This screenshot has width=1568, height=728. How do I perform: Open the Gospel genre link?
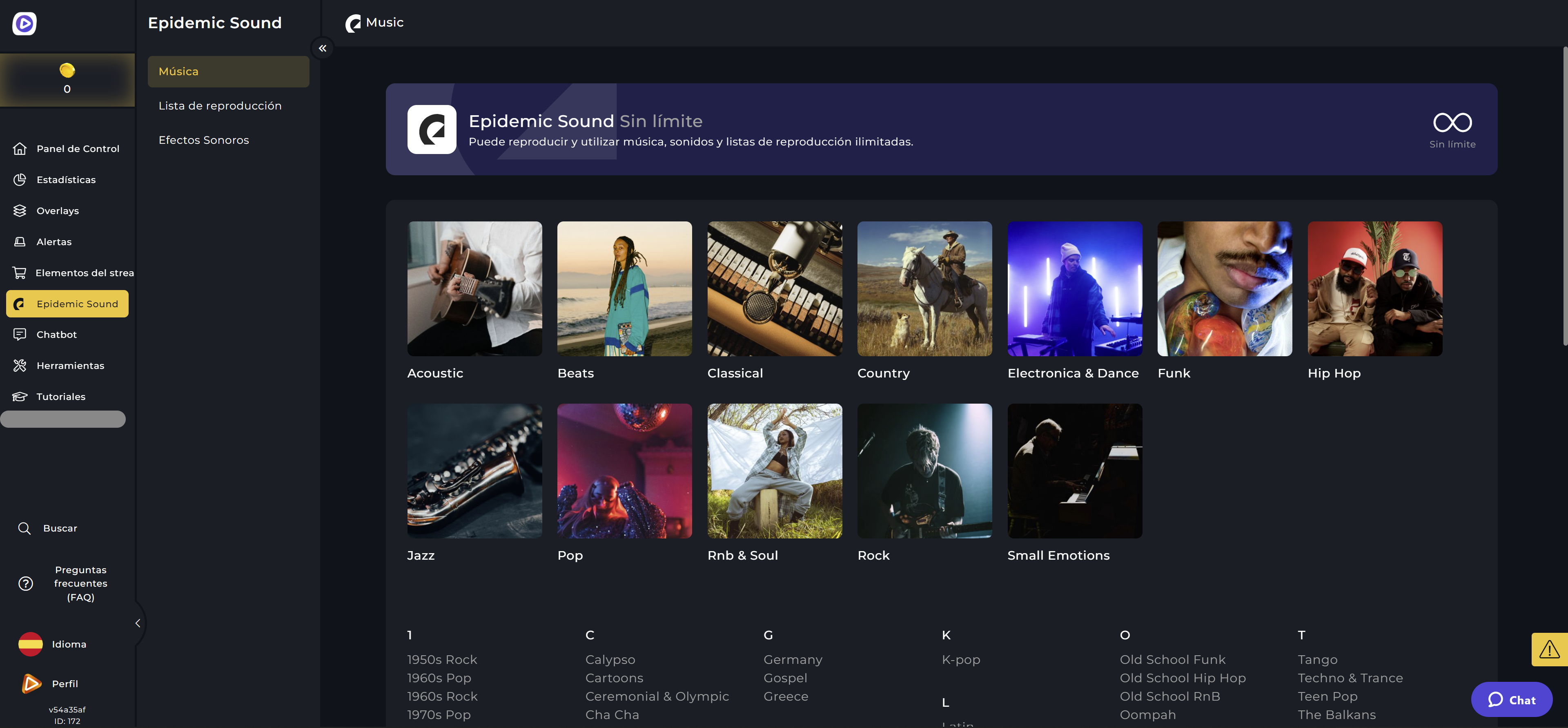785,678
